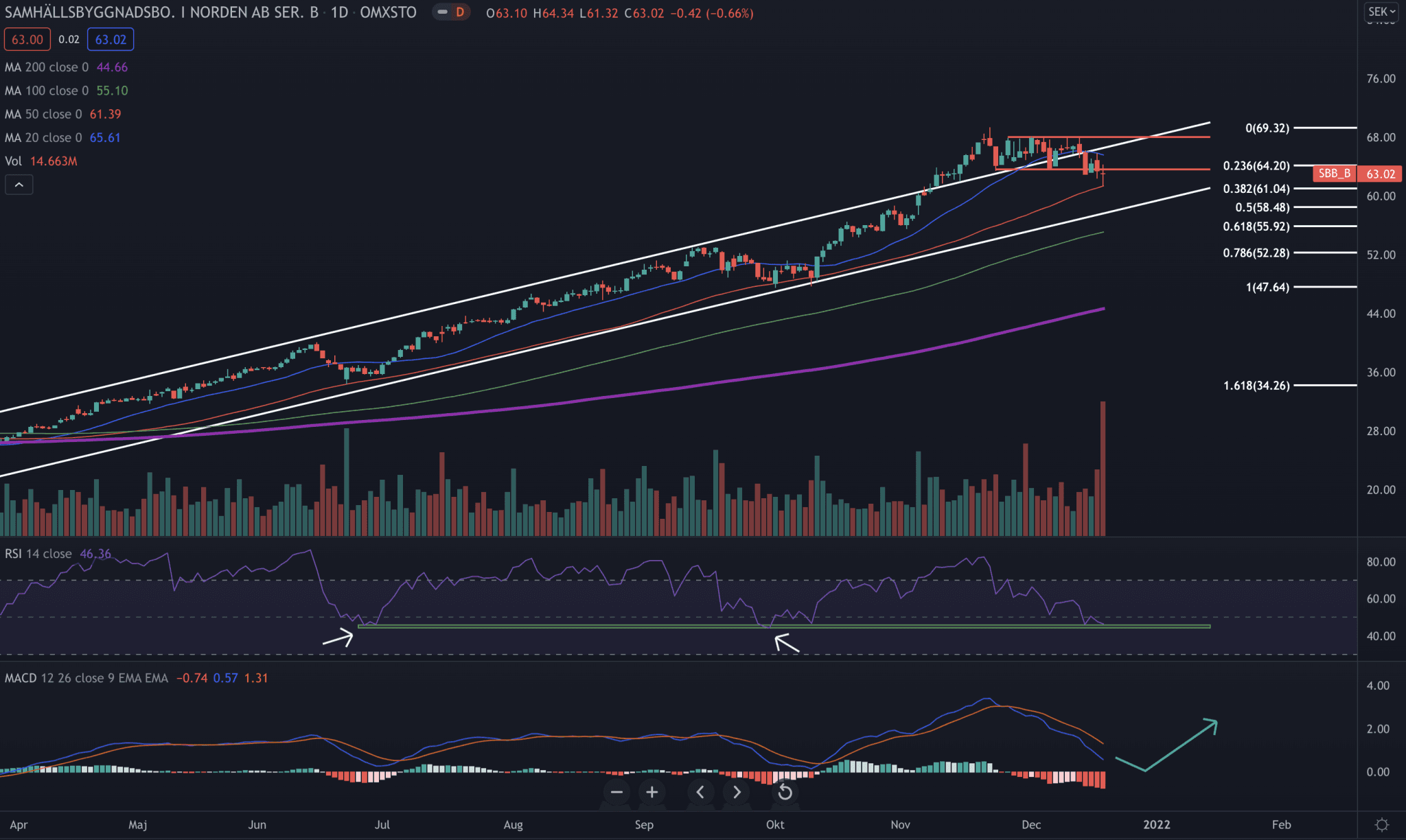Toggle the market status dash indicator
The width and height of the screenshot is (1406, 840).
point(443,12)
